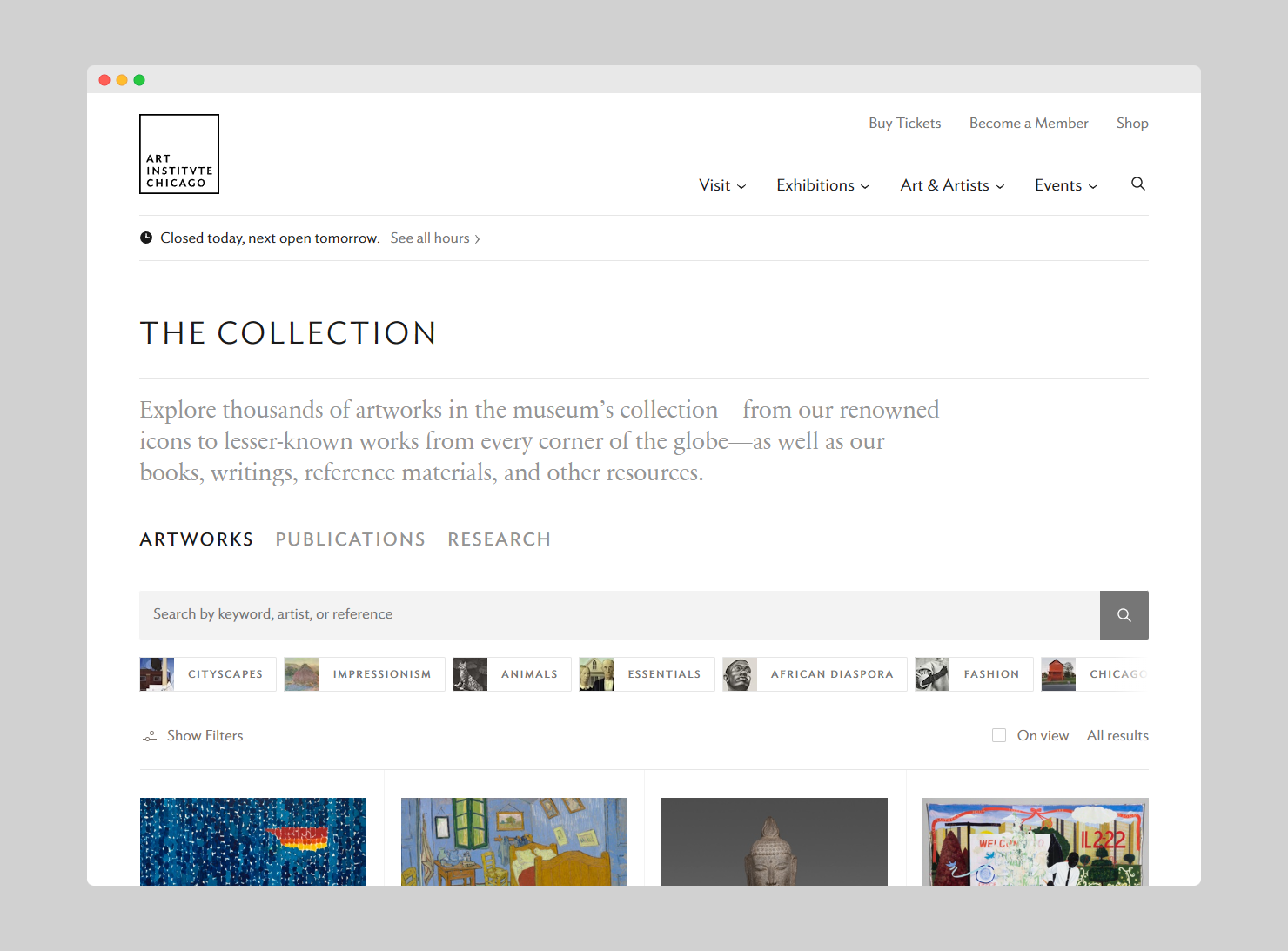
Task: Open the Van Gogh bedroom painting thumbnail
Action: point(513,841)
